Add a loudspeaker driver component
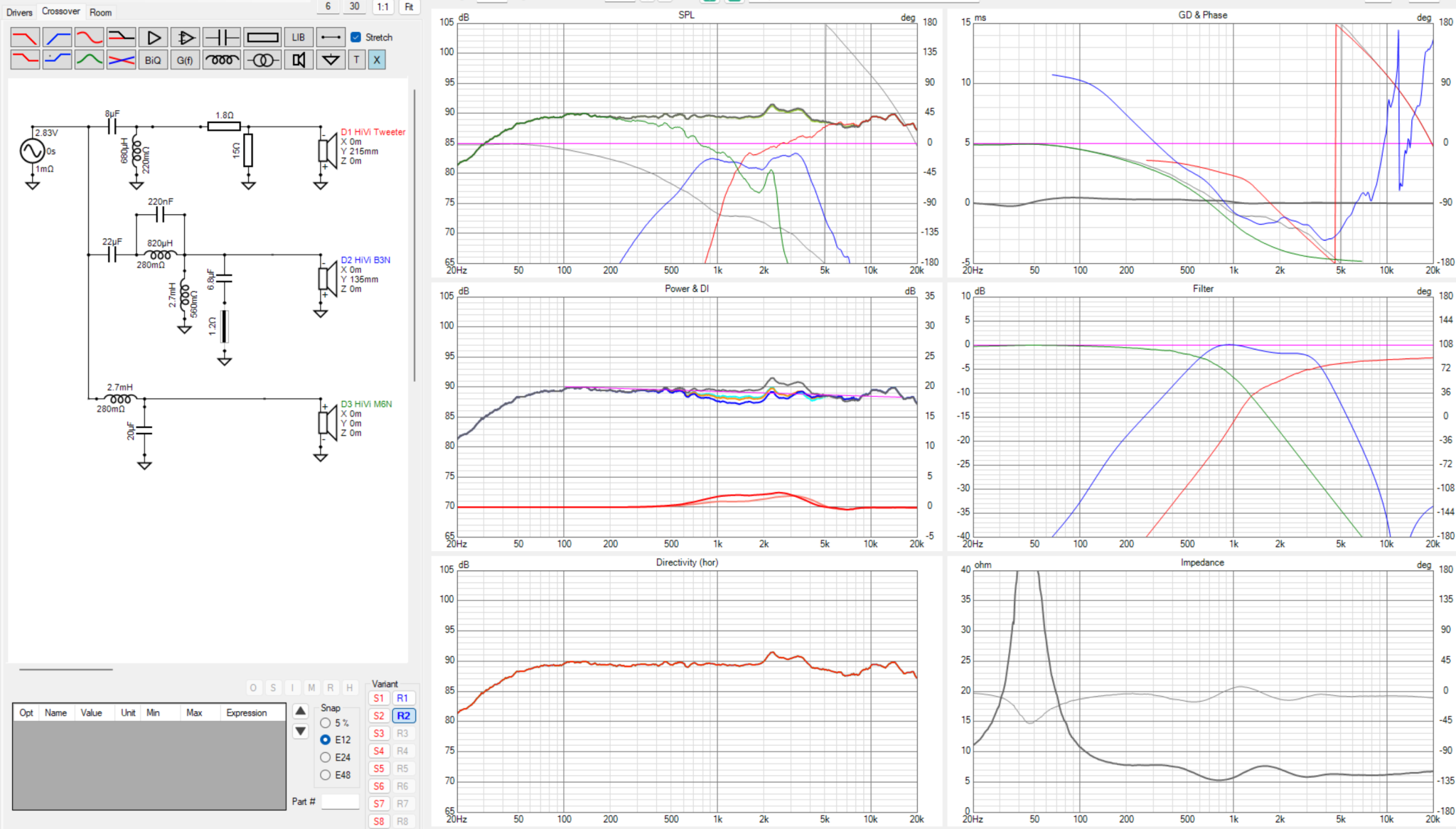This screenshot has width=1456, height=829. pos(299,60)
